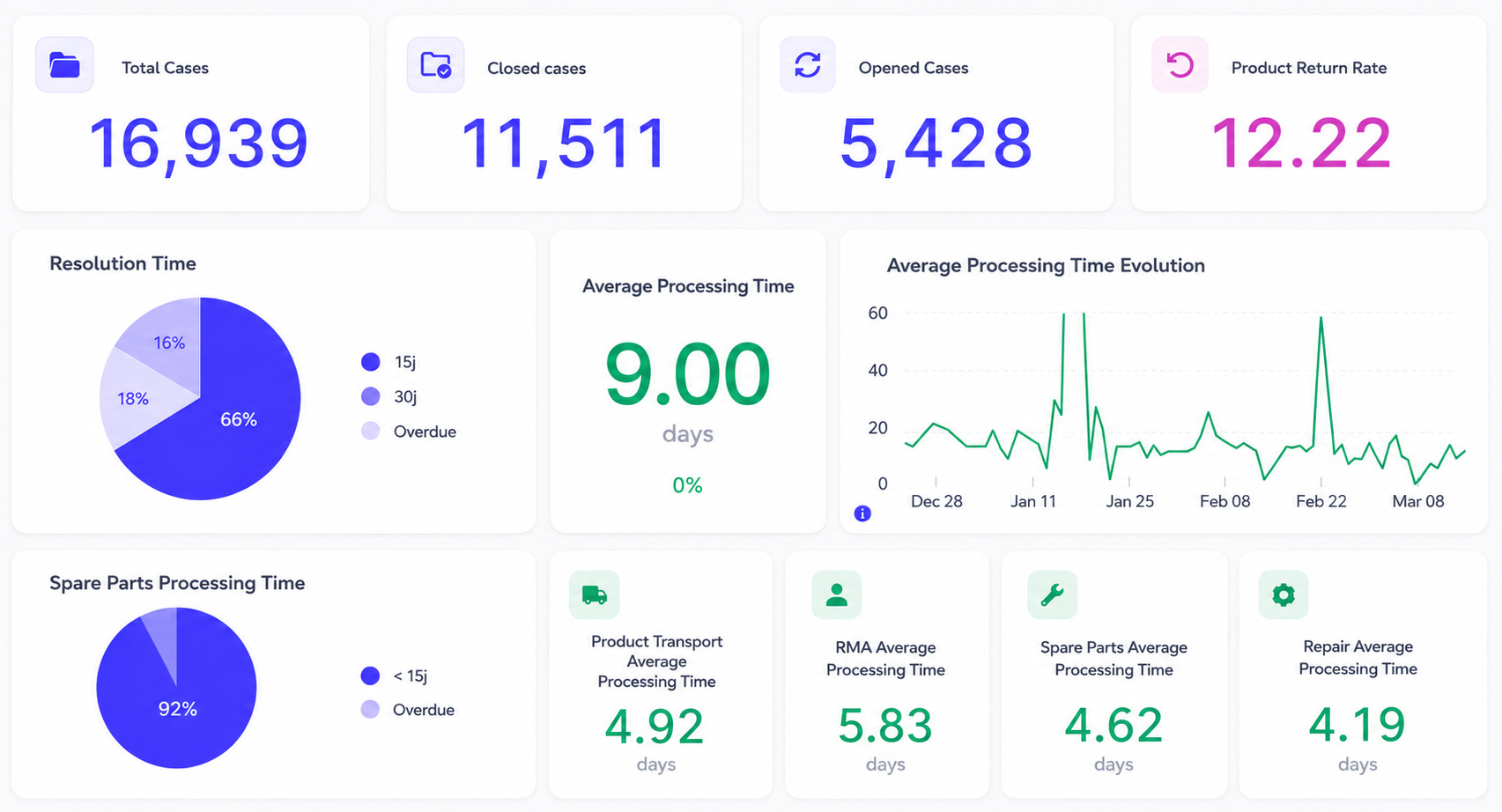Viewport: 1502px width, 812px height.
Task: Click the Total Cases label
Action: (x=165, y=68)
